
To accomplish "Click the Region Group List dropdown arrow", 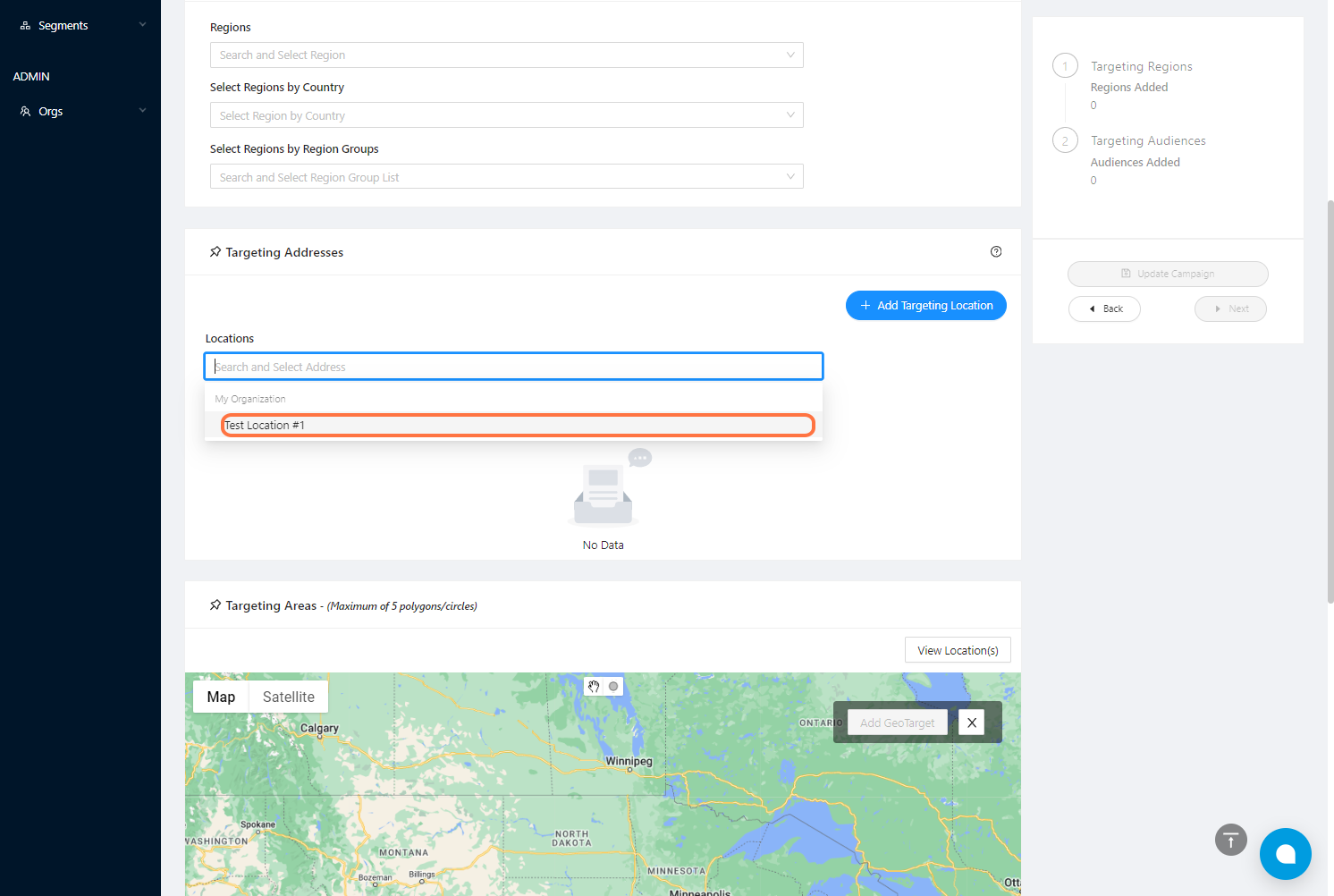I will (x=790, y=177).
